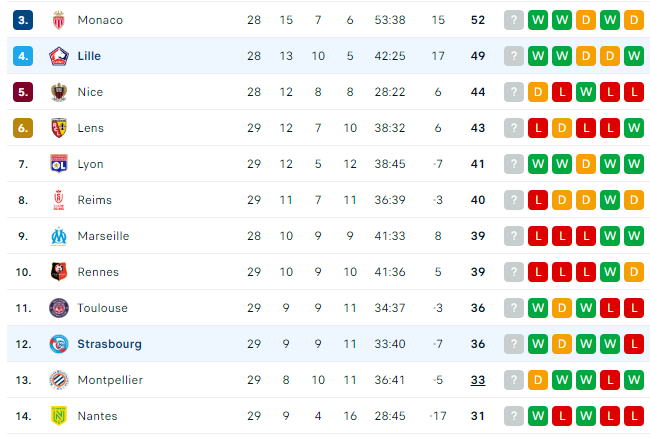650x437 pixels.
Task: Select the Lyon OL badge icon
Action: pos(58,164)
